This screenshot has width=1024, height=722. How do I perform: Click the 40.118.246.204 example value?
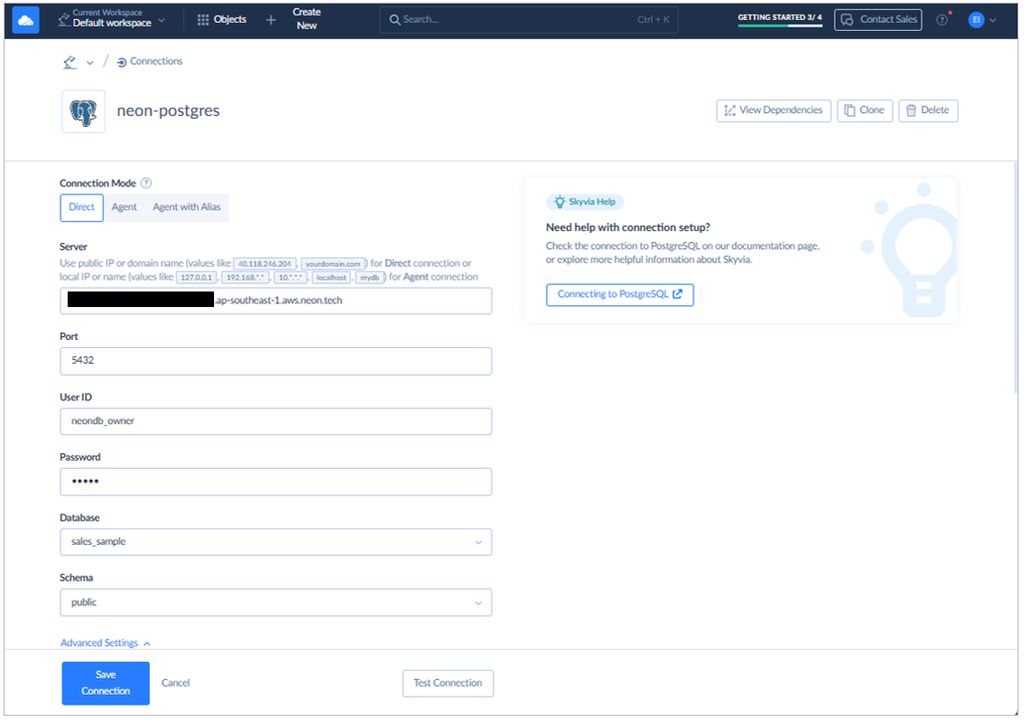(264, 264)
